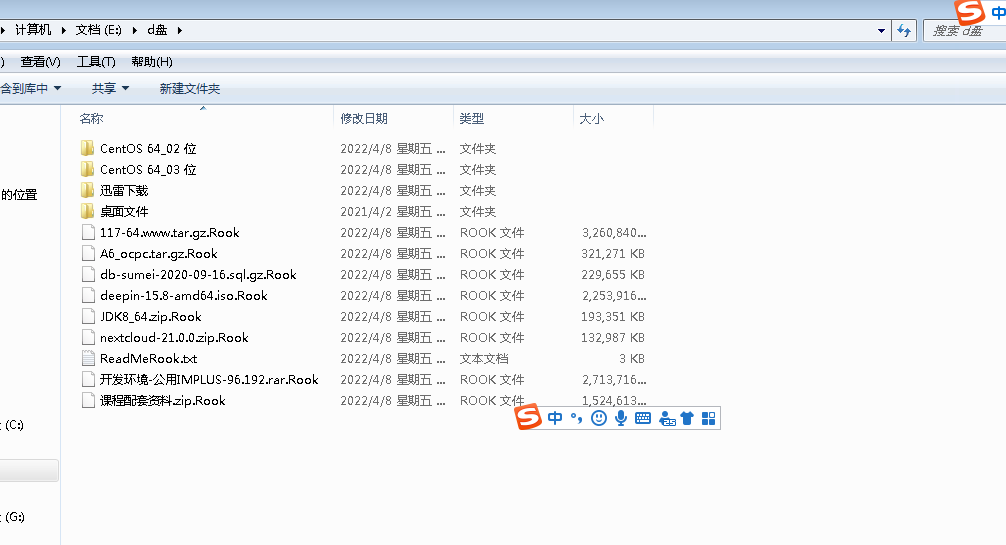The width and height of the screenshot is (1006, 545).
Task: Open toolbox grid icon on IME toolbar
Action: pos(708,419)
